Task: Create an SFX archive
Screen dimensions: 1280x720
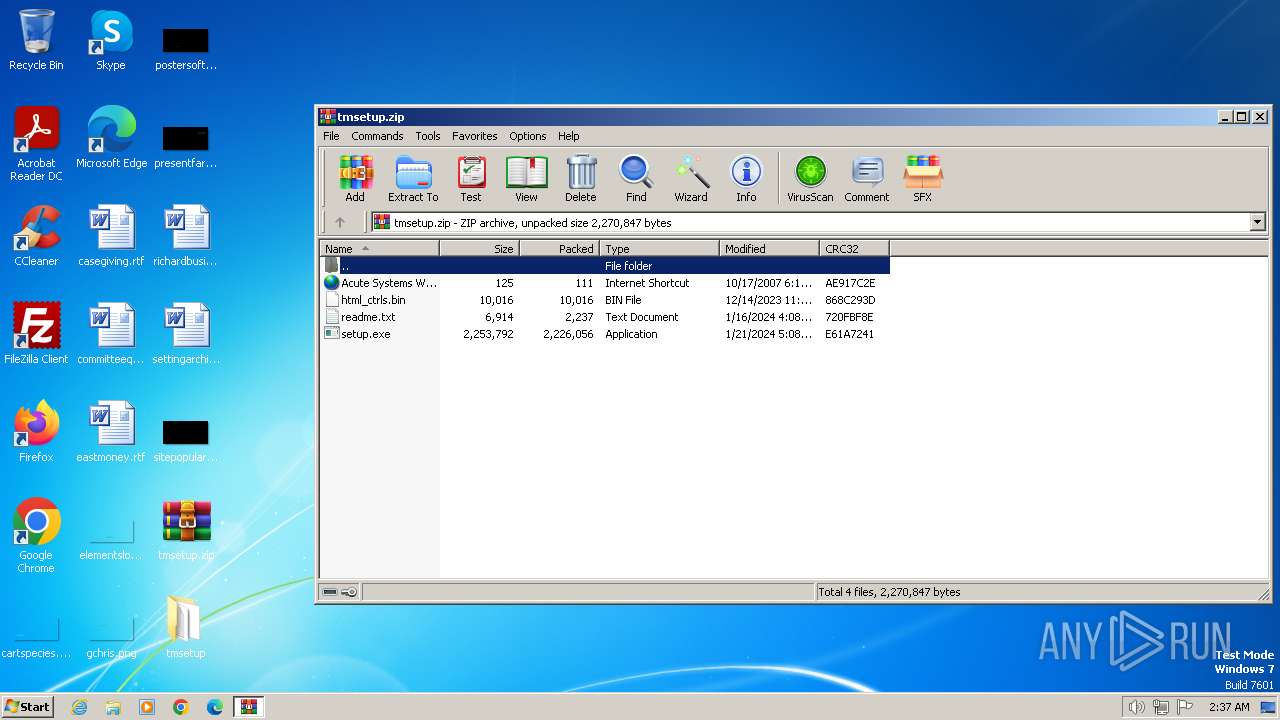Action: 922,179
